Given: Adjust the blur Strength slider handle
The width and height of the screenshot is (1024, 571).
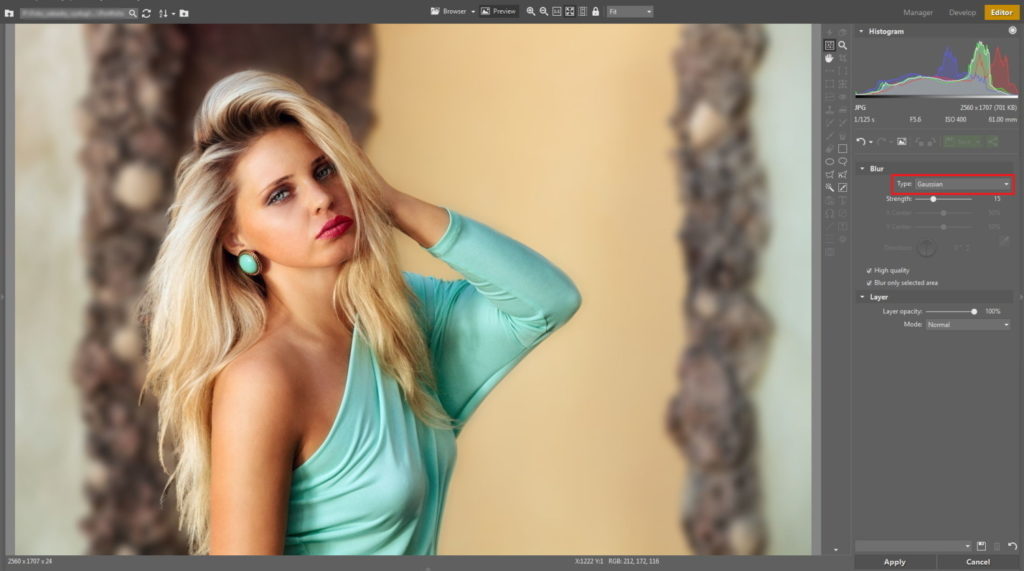Looking at the screenshot, I should click(x=933, y=199).
